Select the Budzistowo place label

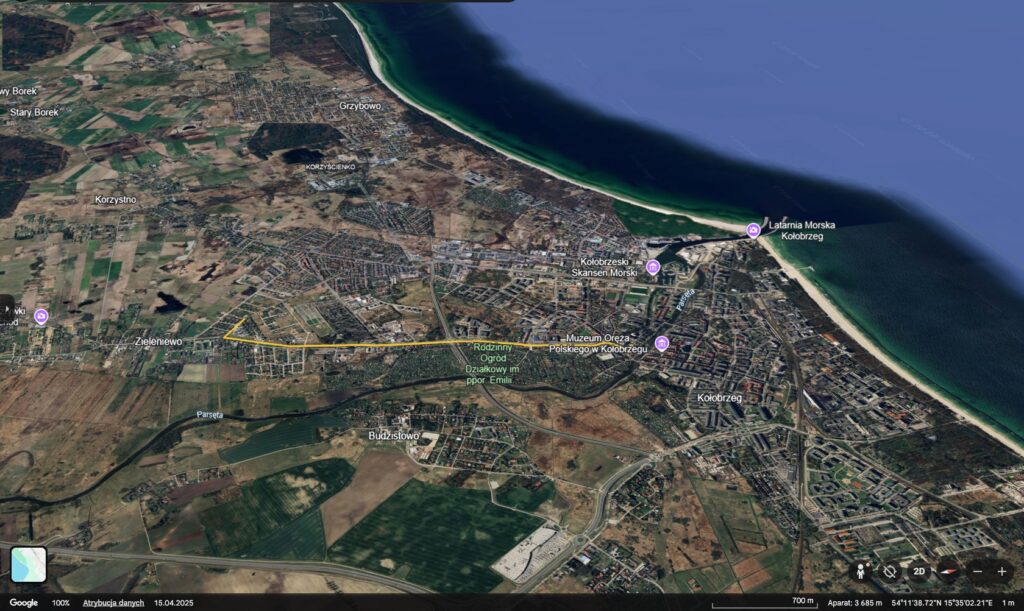tap(394, 435)
